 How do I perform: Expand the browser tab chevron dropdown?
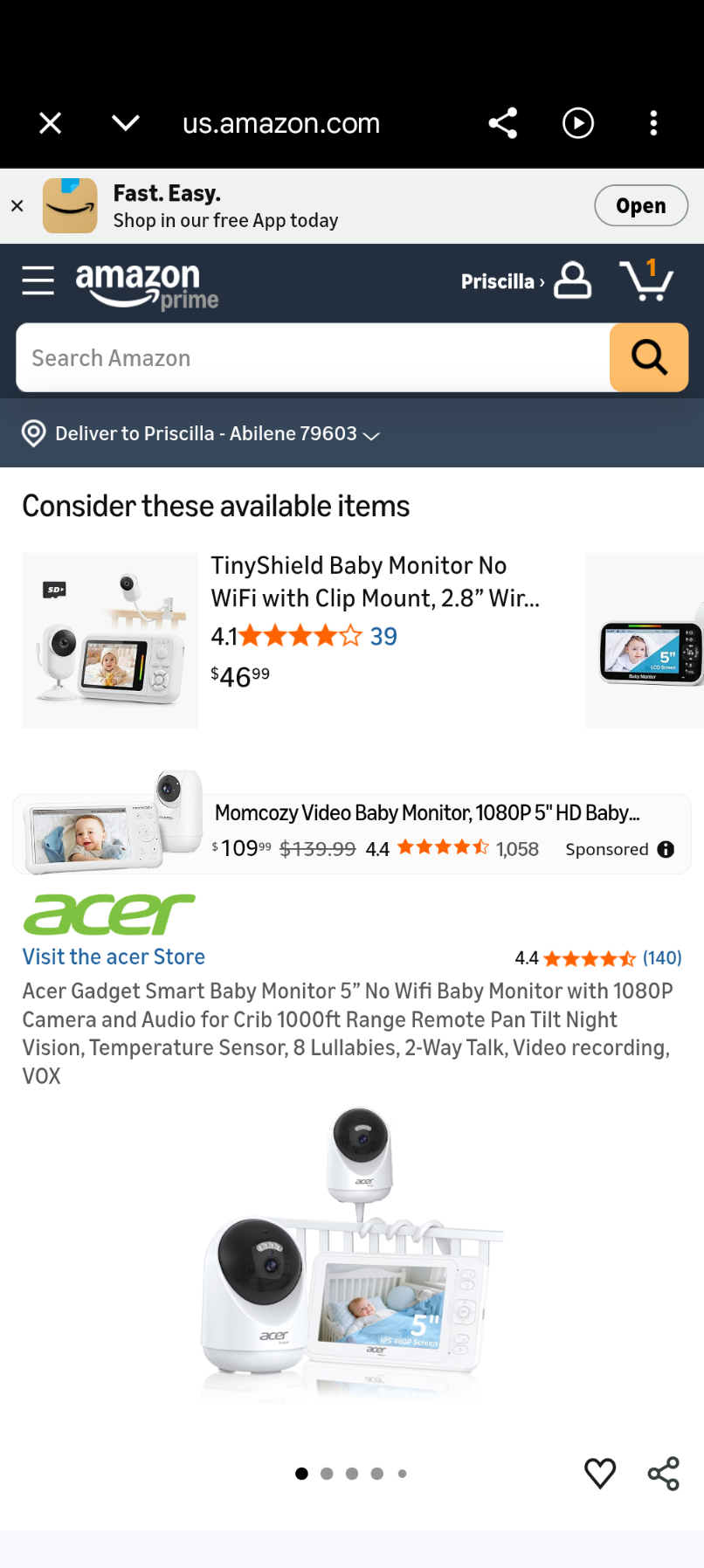[x=126, y=123]
